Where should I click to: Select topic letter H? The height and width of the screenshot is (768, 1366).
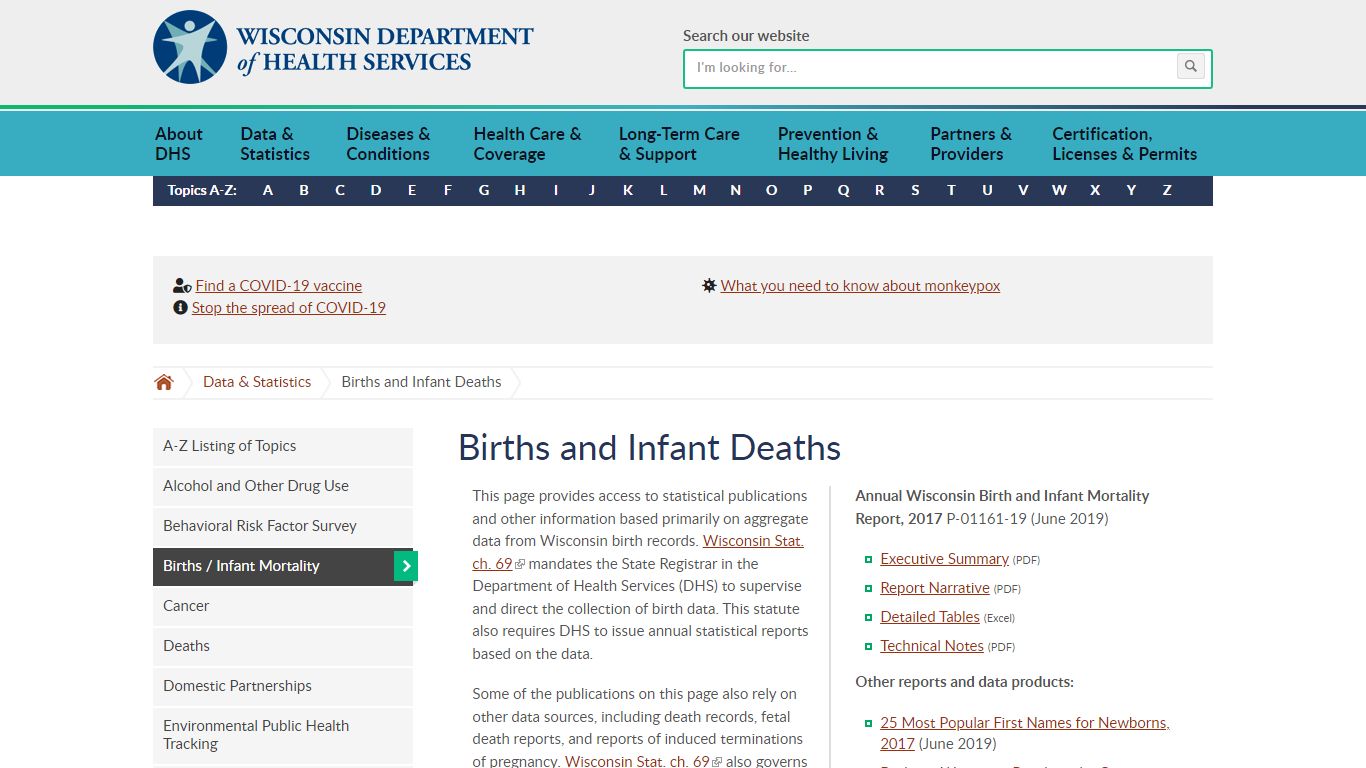click(x=520, y=190)
